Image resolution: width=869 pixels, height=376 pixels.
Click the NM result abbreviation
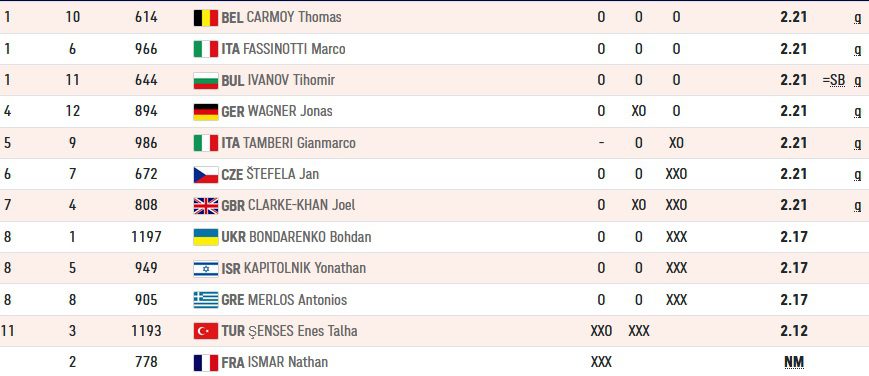tap(794, 363)
